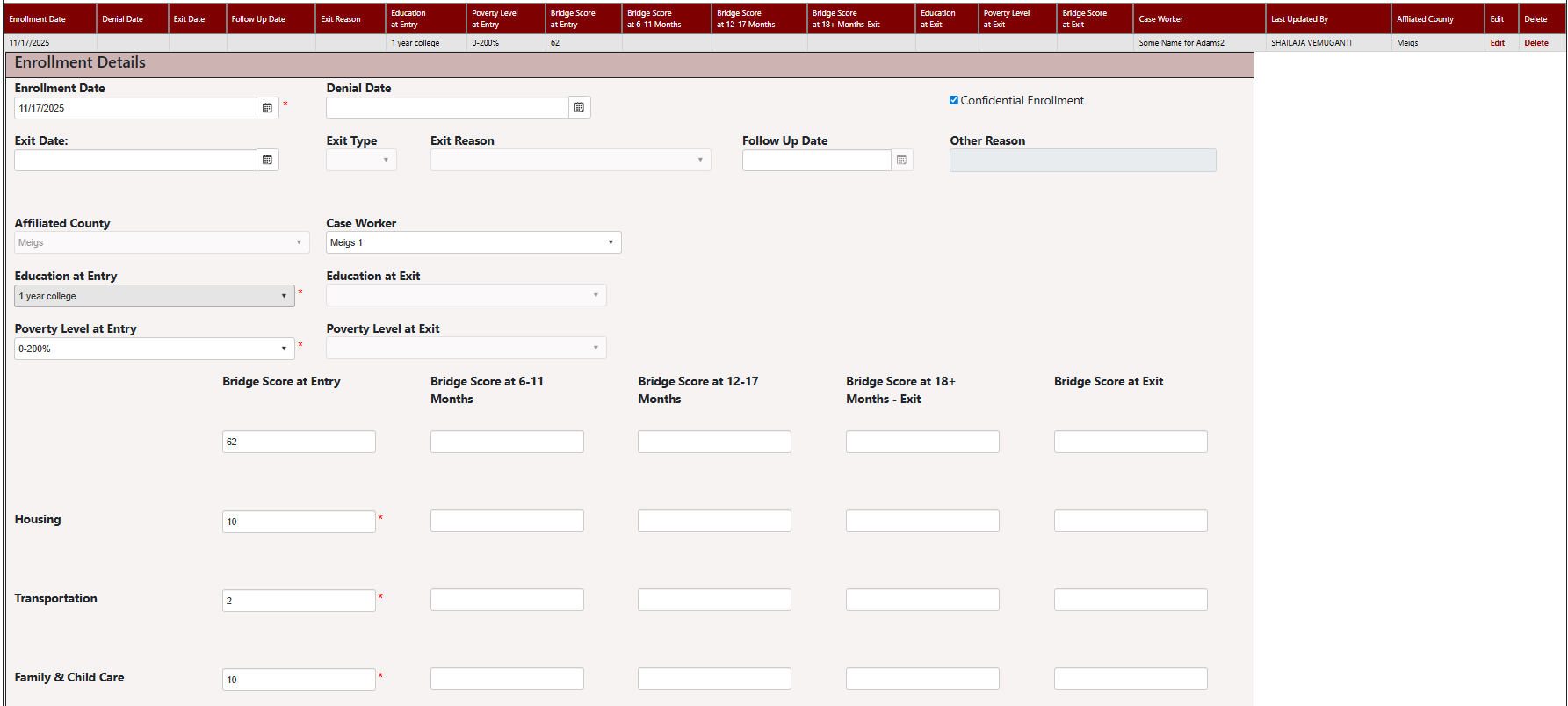The height and width of the screenshot is (706, 1568).
Task: Click the Enrollment Date column header
Action: click(37, 19)
